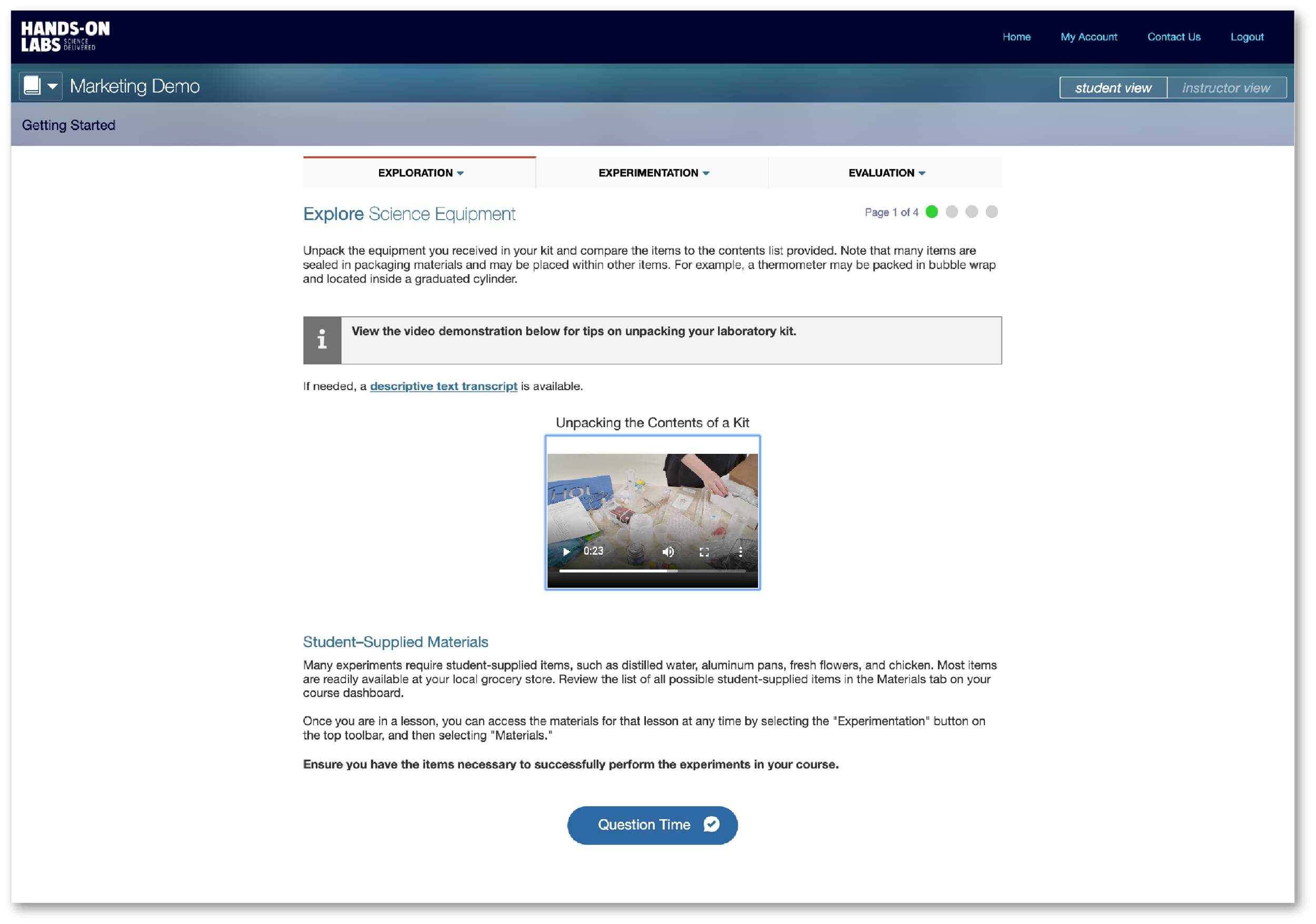Switch to student view
This screenshot has width=1316, height=924.
(x=1112, y=88)
